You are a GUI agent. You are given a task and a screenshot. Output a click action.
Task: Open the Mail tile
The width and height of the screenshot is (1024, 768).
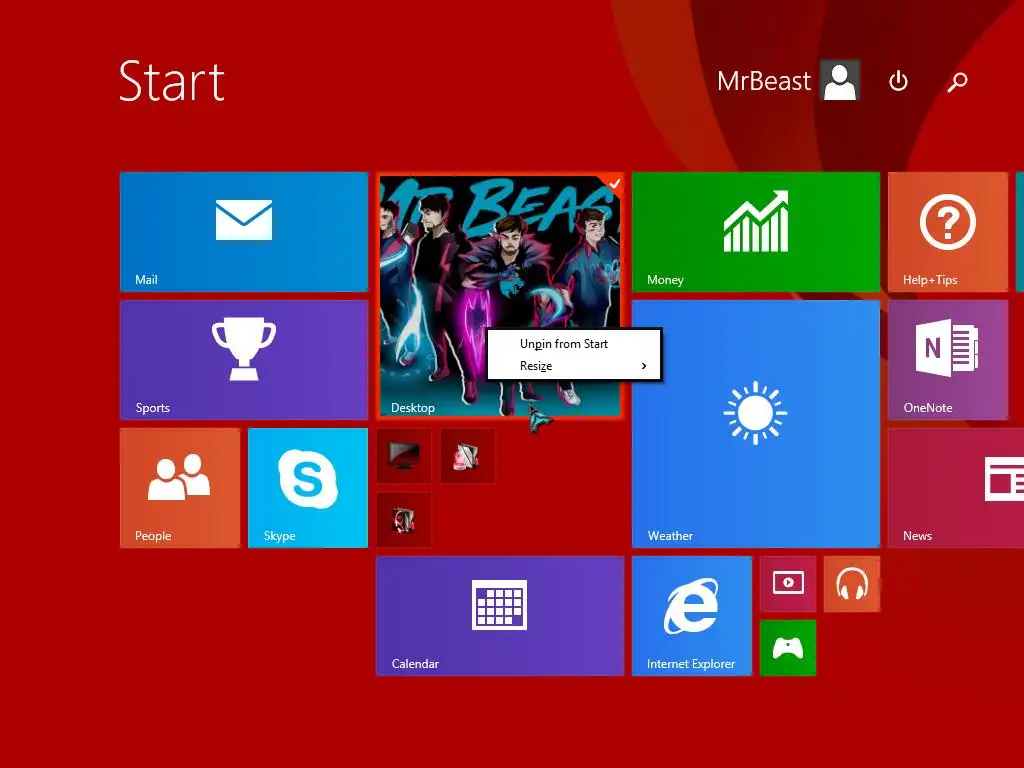coord(244,232)
